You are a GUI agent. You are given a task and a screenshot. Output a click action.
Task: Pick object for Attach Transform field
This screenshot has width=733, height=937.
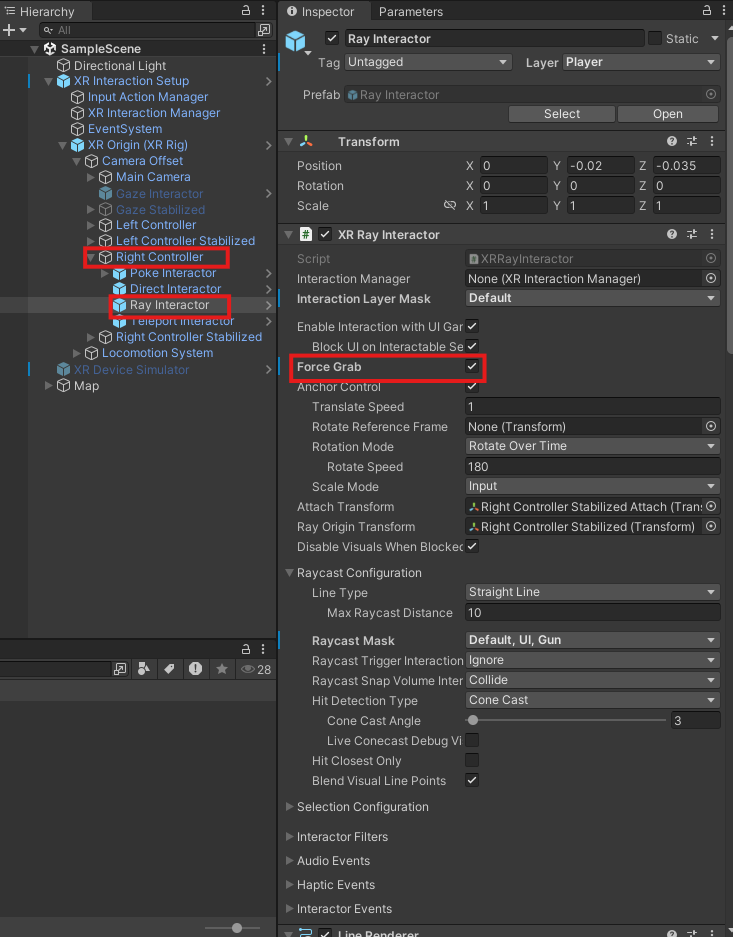coord(711,506)
